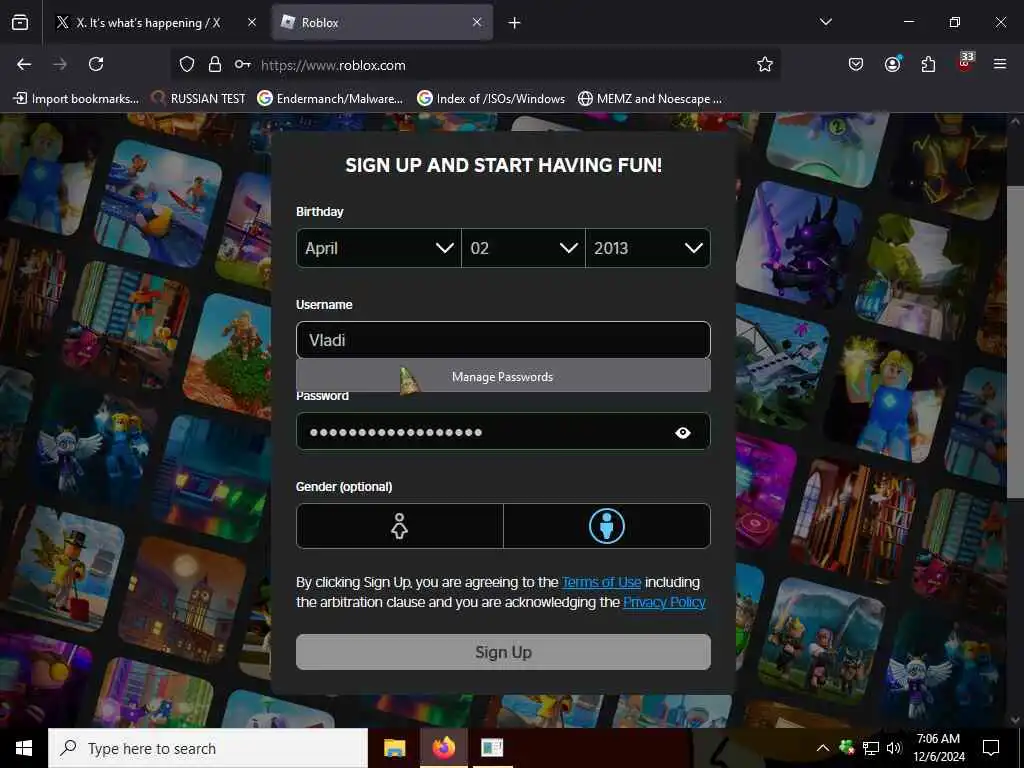Bookmark this page with star icon

pos(765,64)
